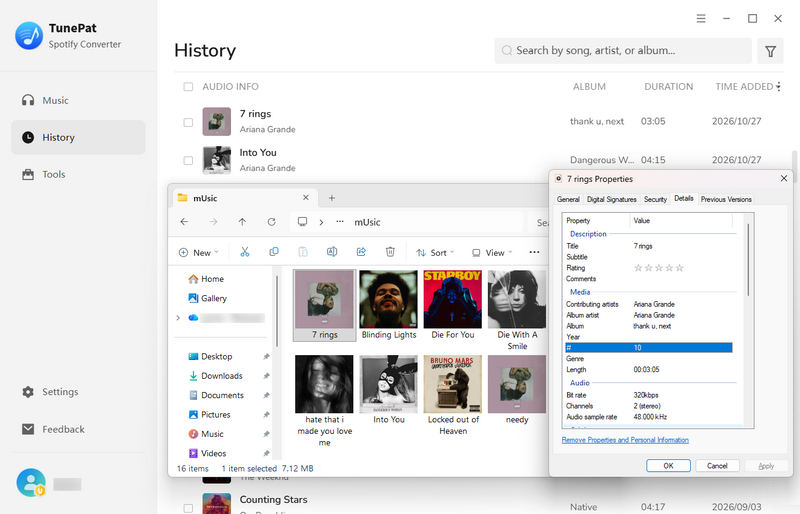Refresh the mUsic folder view
Screen dimensions: 800x514
pyautogui.click(x=271, y=222)
